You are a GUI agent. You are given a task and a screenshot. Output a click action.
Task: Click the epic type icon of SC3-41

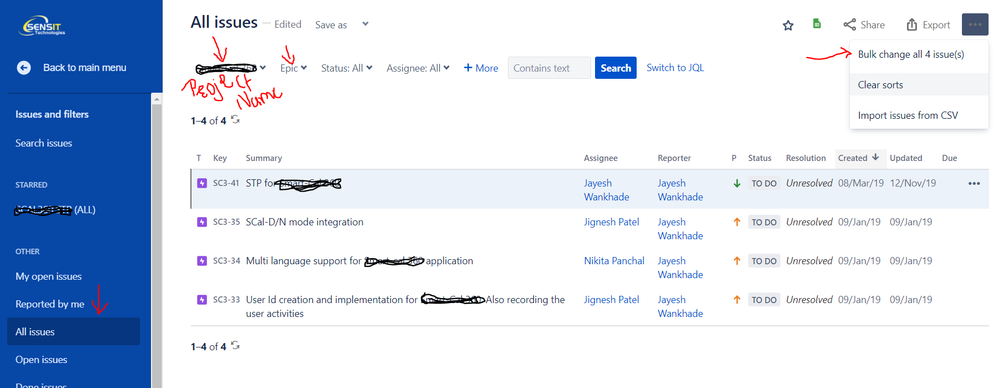(202, 183)
